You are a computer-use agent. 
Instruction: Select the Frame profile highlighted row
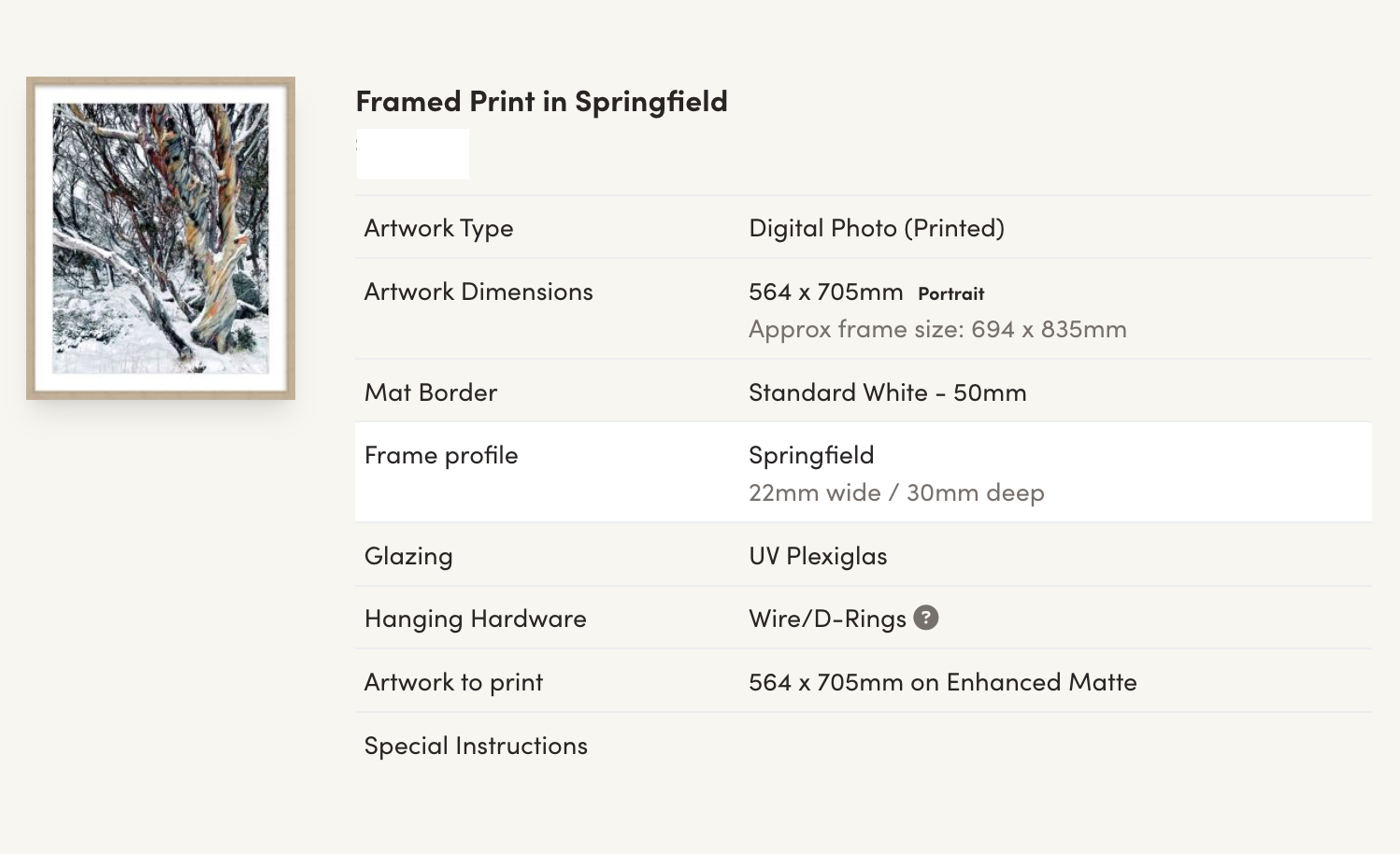[x=864, y=472]
